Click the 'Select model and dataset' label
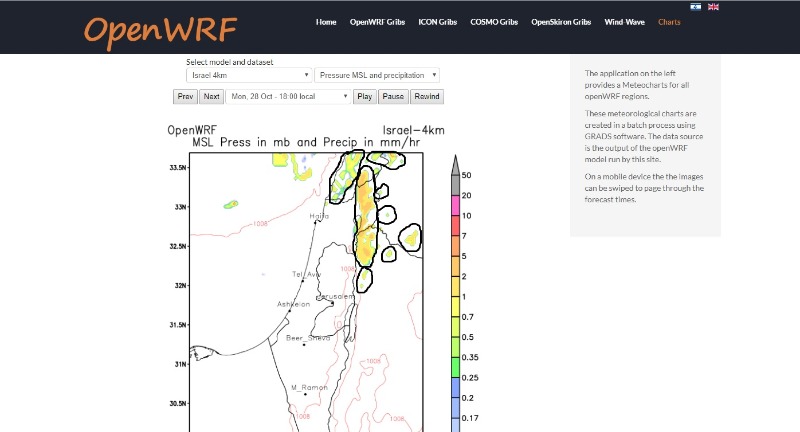This screenshot has width=800, height=432. (230, 62)
